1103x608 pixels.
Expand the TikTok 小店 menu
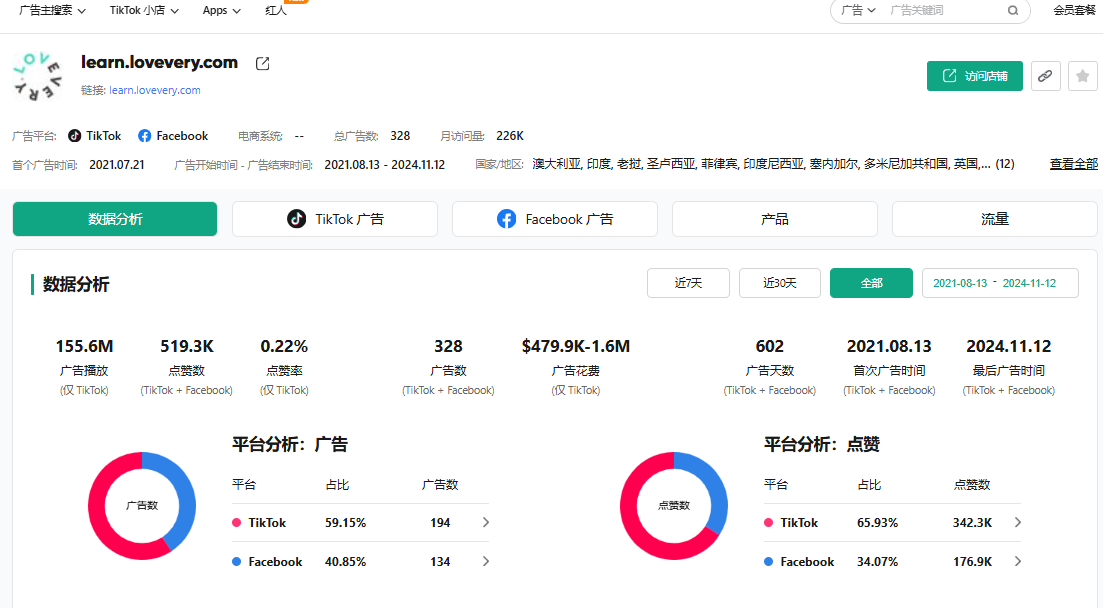144,11
